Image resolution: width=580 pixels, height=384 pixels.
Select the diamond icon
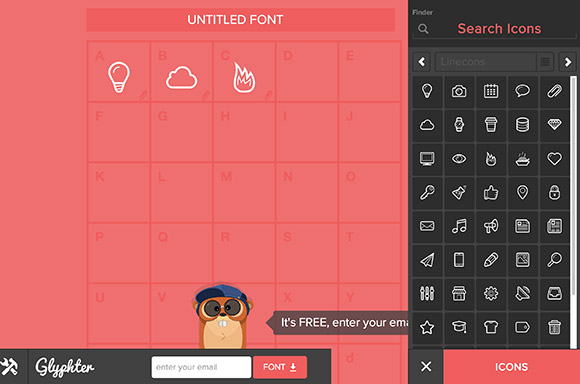tap(554, 125)
